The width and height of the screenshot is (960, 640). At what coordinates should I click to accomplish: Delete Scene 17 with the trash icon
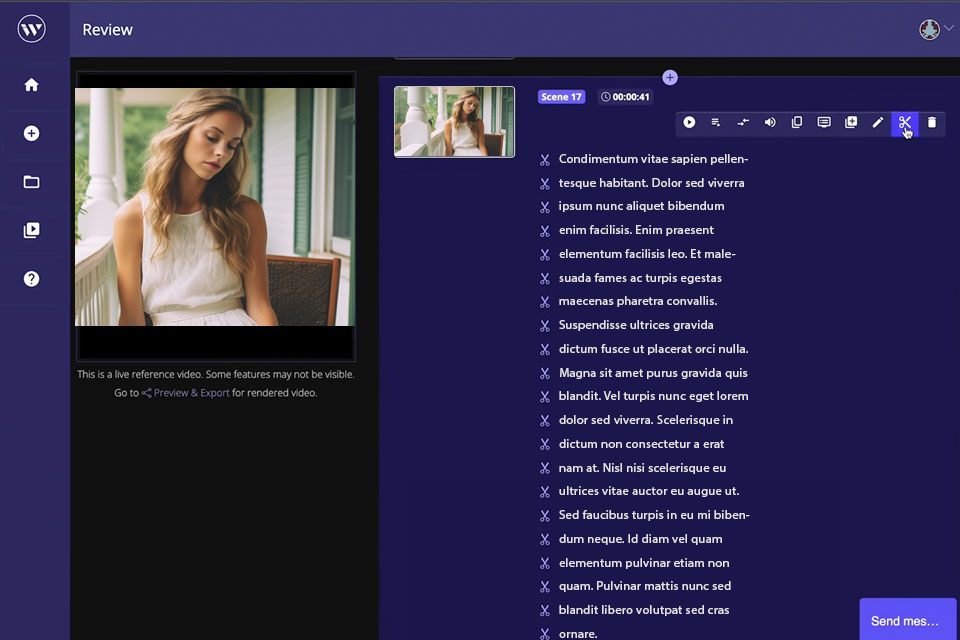[x=932, y=122]
